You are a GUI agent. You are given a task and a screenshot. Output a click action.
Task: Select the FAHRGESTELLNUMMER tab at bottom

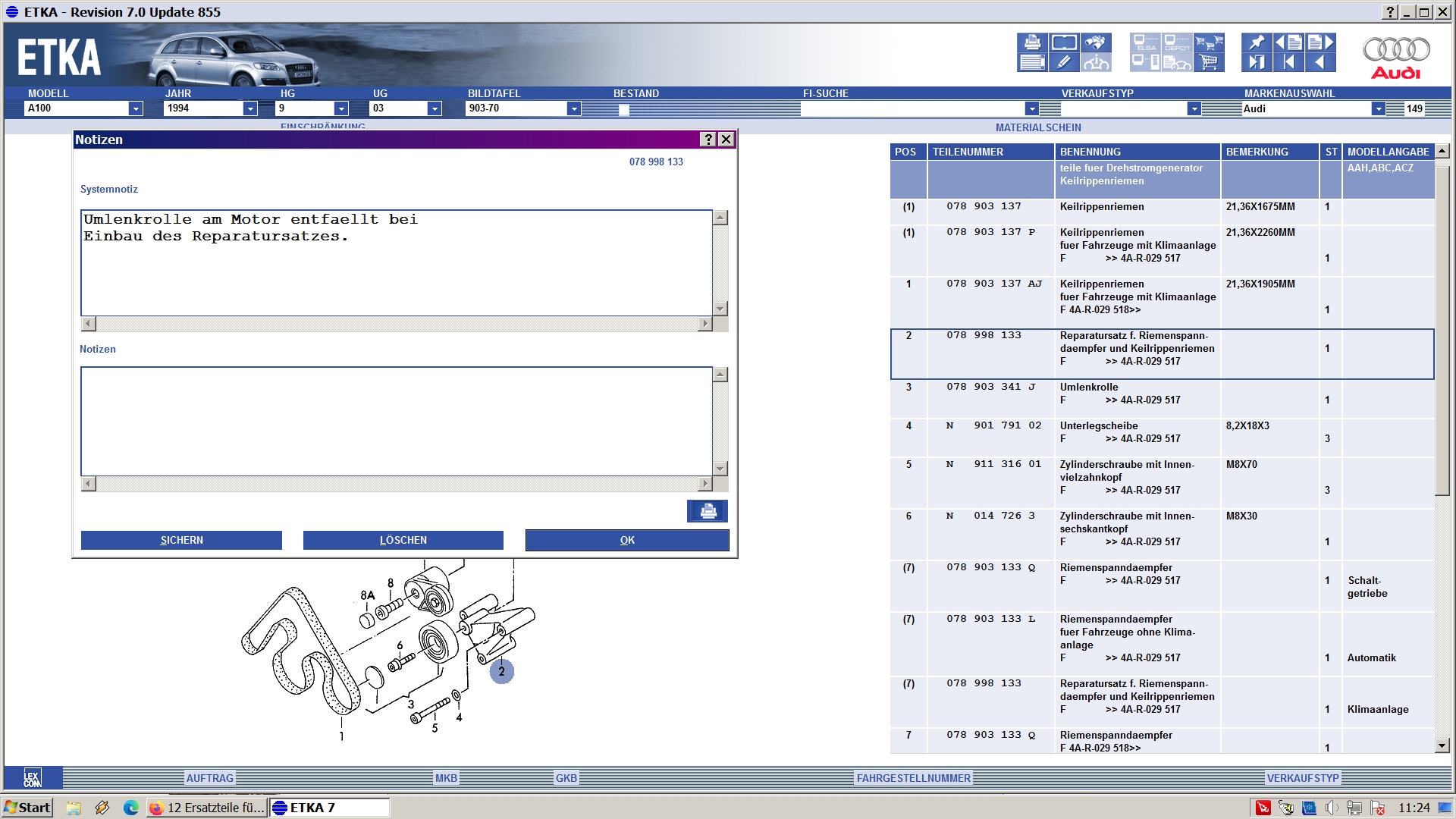coord(913,778)
